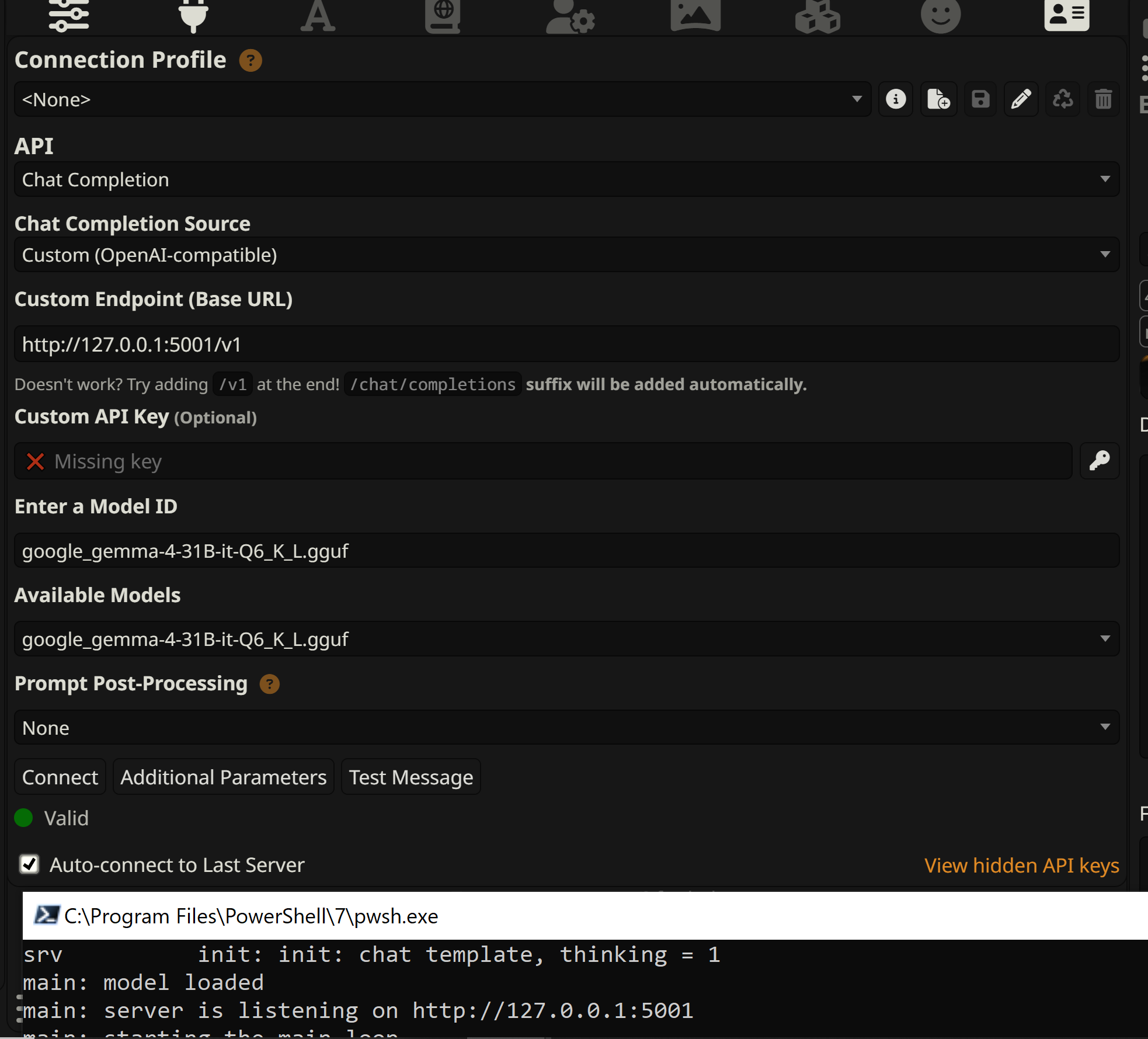Open View hidden API keys link
Image resolution: width=1148 pixels, height=1039 pixels.
coord(1021,865)
